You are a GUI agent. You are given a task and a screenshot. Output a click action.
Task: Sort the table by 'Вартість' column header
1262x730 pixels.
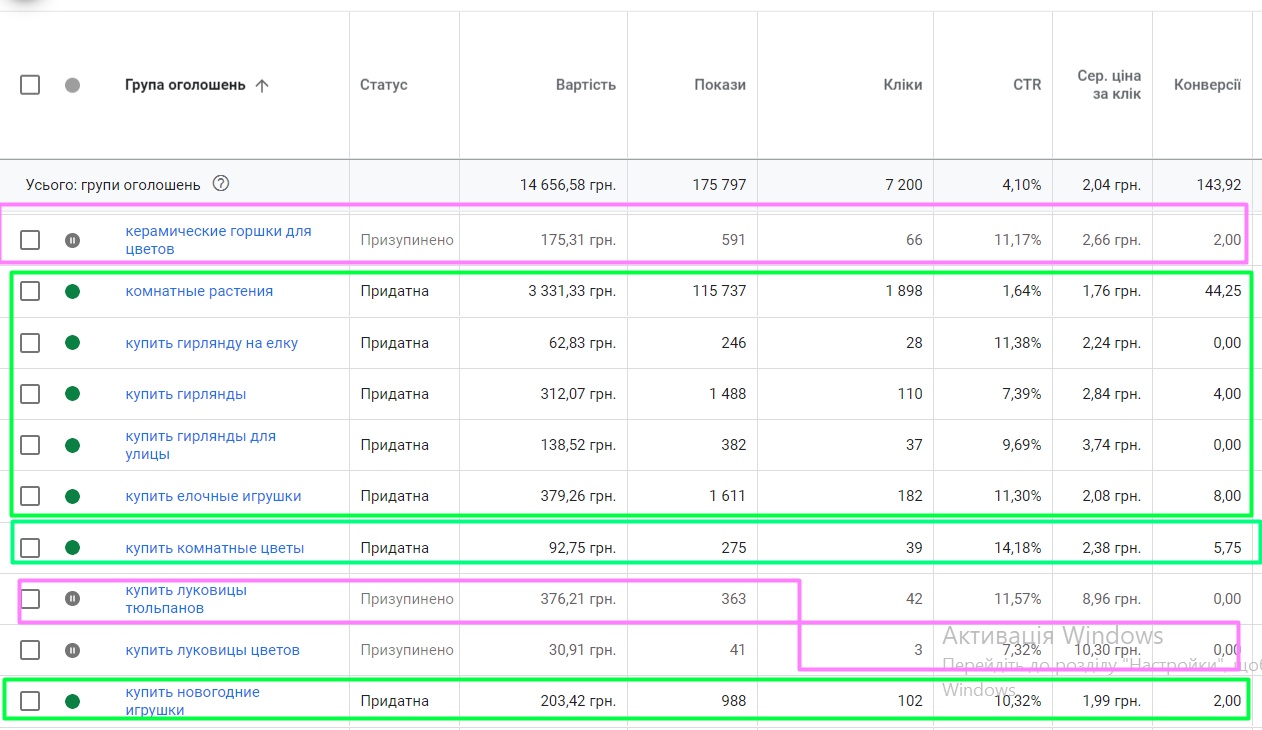(x=585, y=85)
